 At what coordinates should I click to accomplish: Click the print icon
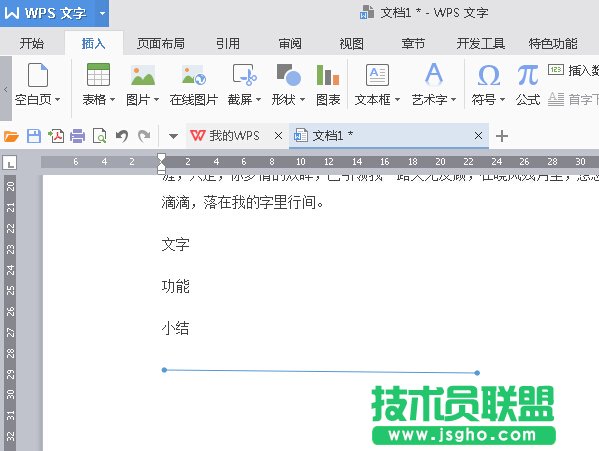(x=78, y=136)
